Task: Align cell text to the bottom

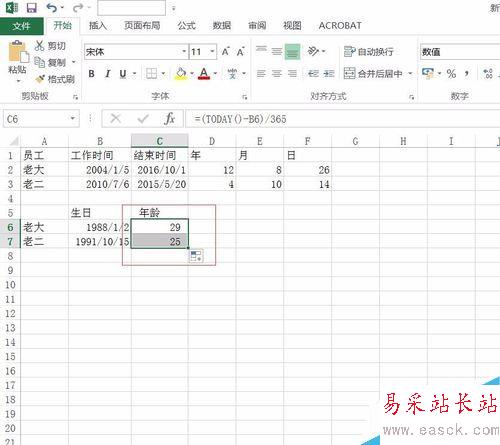Action: [x=292, y=52]
